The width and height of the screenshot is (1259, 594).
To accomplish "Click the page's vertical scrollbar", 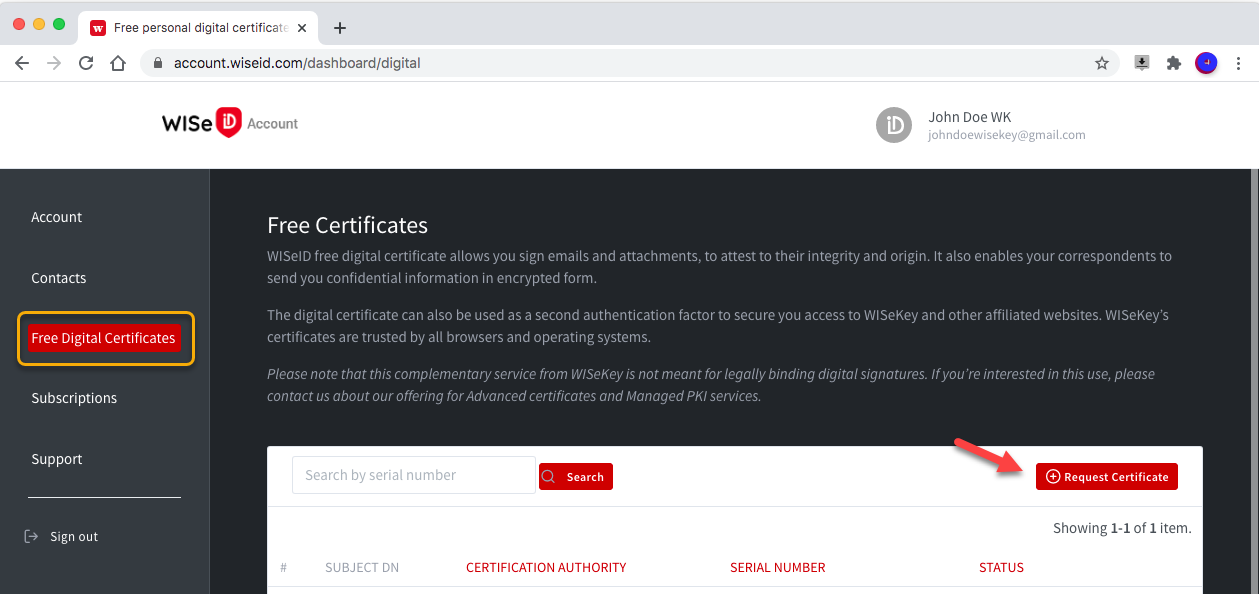I will click(1255, 381).
